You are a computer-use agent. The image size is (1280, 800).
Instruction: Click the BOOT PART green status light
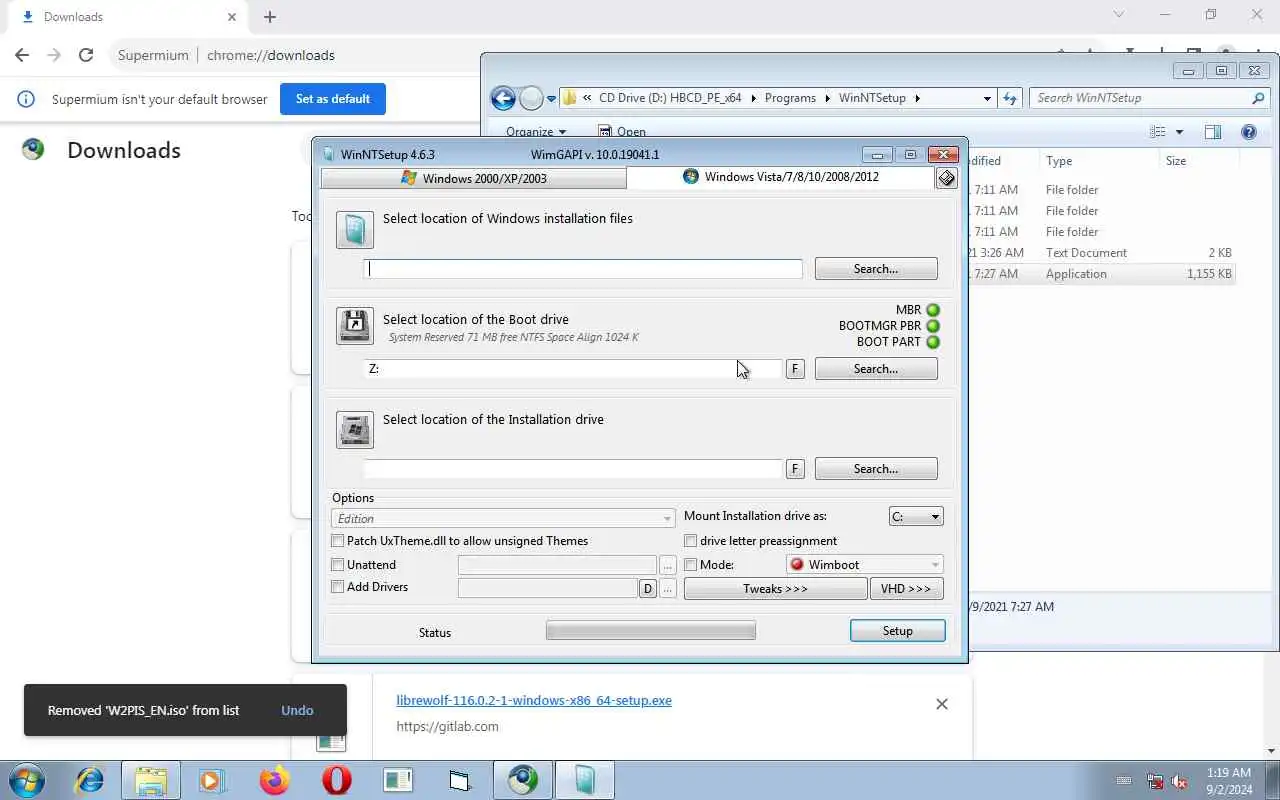(x=933, y=342)
